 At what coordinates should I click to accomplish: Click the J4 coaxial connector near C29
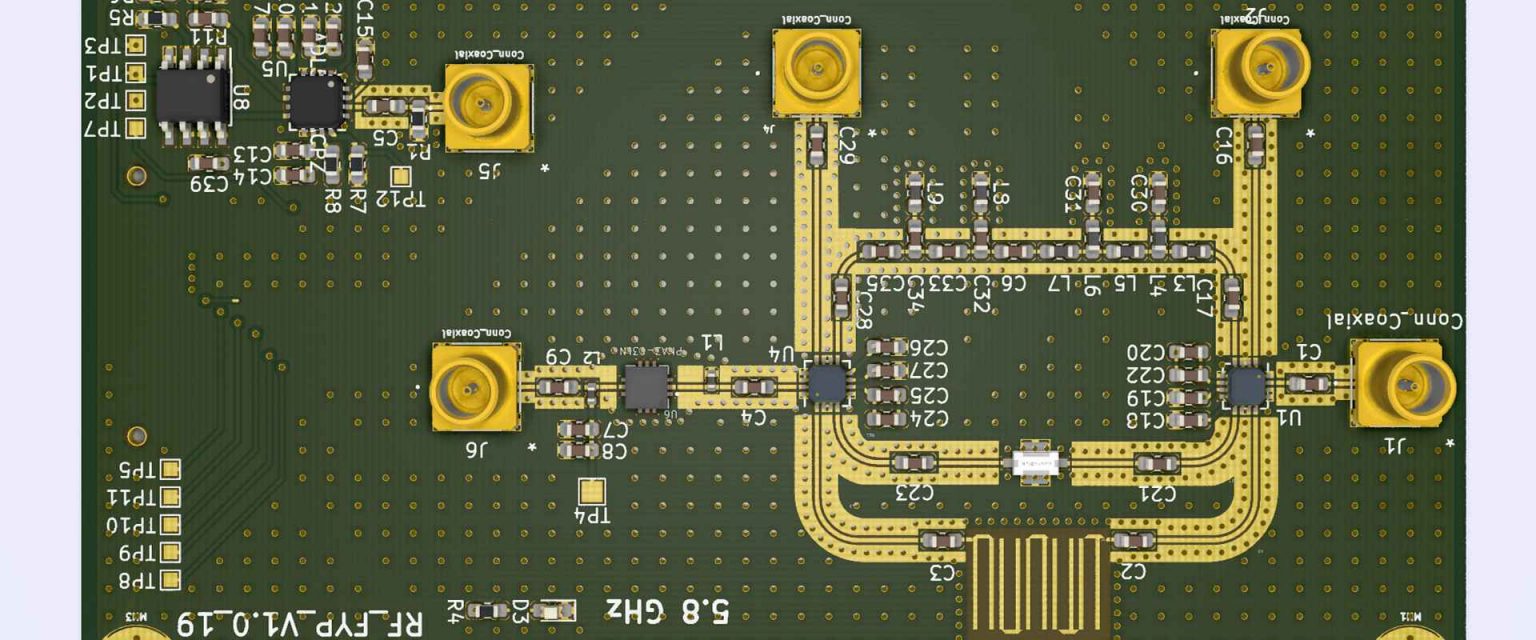[818, 70]
